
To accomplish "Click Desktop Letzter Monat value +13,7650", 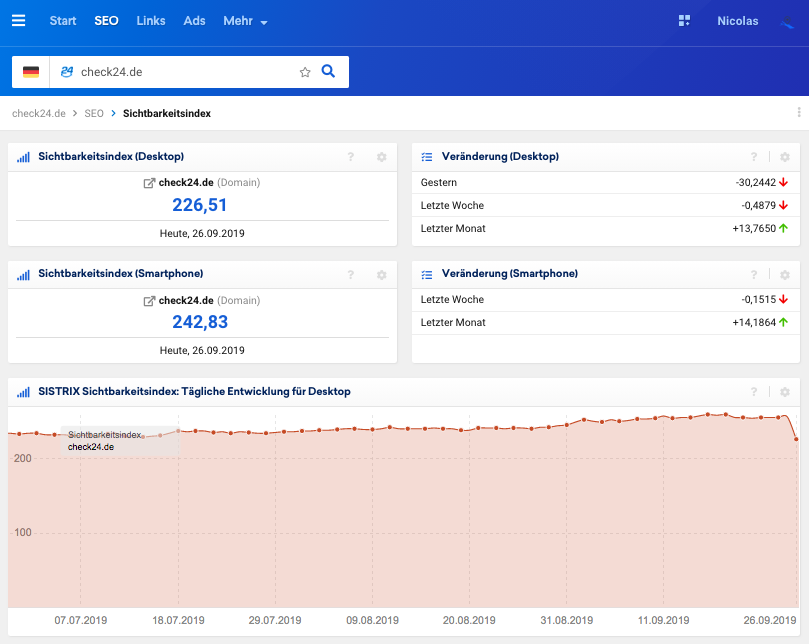I will [x=754, y=228].
